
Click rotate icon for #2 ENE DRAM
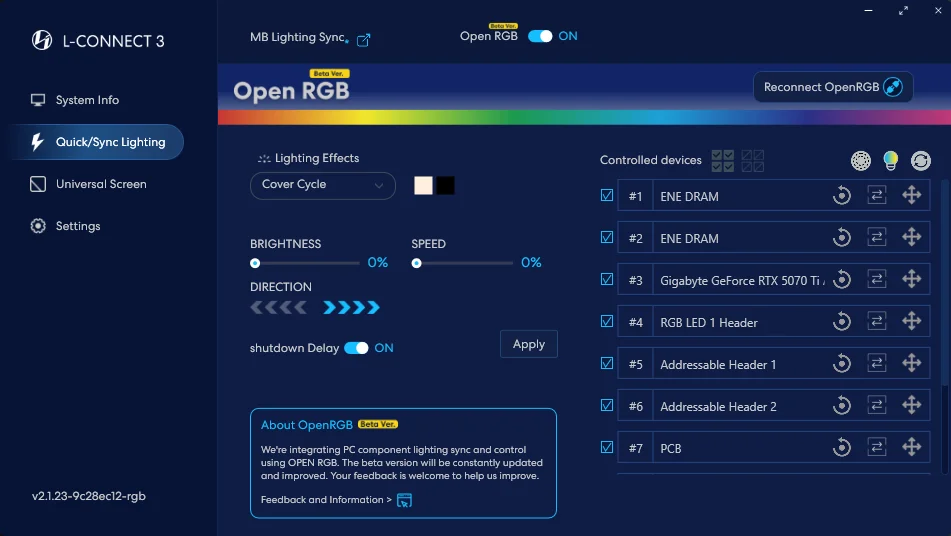(842, 237)
